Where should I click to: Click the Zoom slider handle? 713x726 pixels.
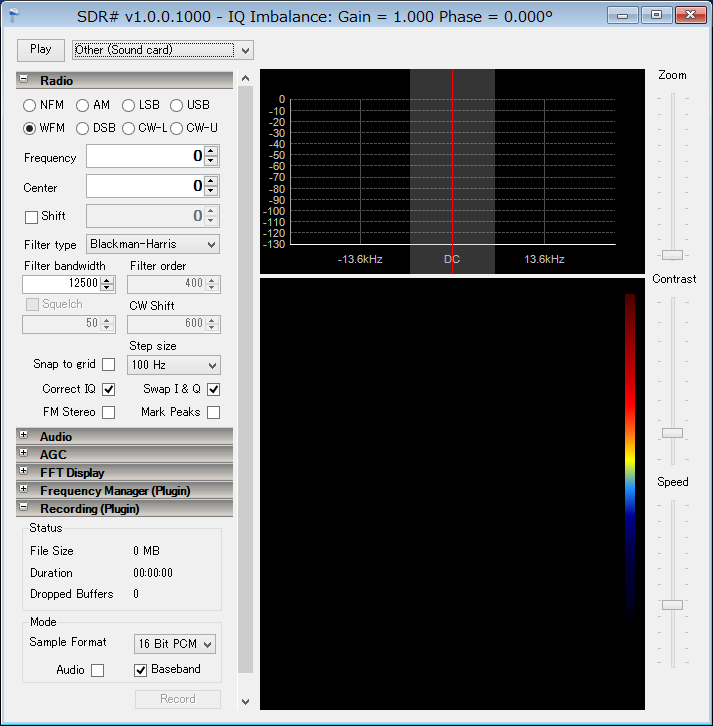[x=673, y=254]
